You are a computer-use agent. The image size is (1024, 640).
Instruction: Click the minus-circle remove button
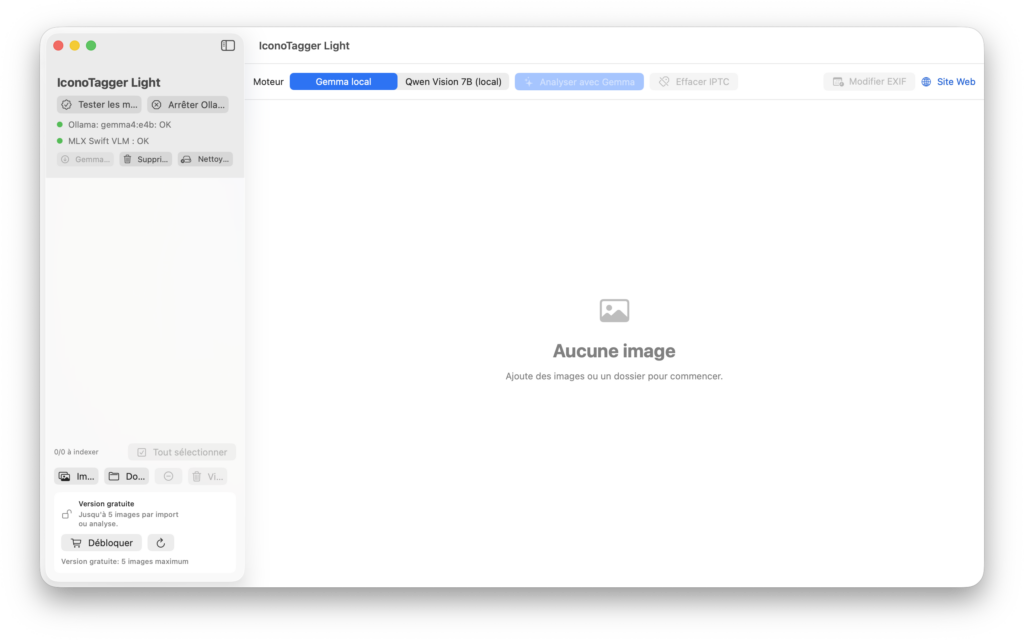pos(168,477)
